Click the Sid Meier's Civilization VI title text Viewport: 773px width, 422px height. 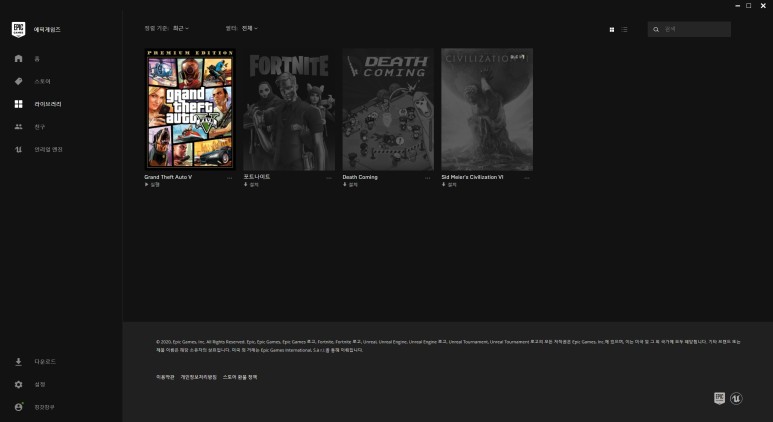[472, 177]
